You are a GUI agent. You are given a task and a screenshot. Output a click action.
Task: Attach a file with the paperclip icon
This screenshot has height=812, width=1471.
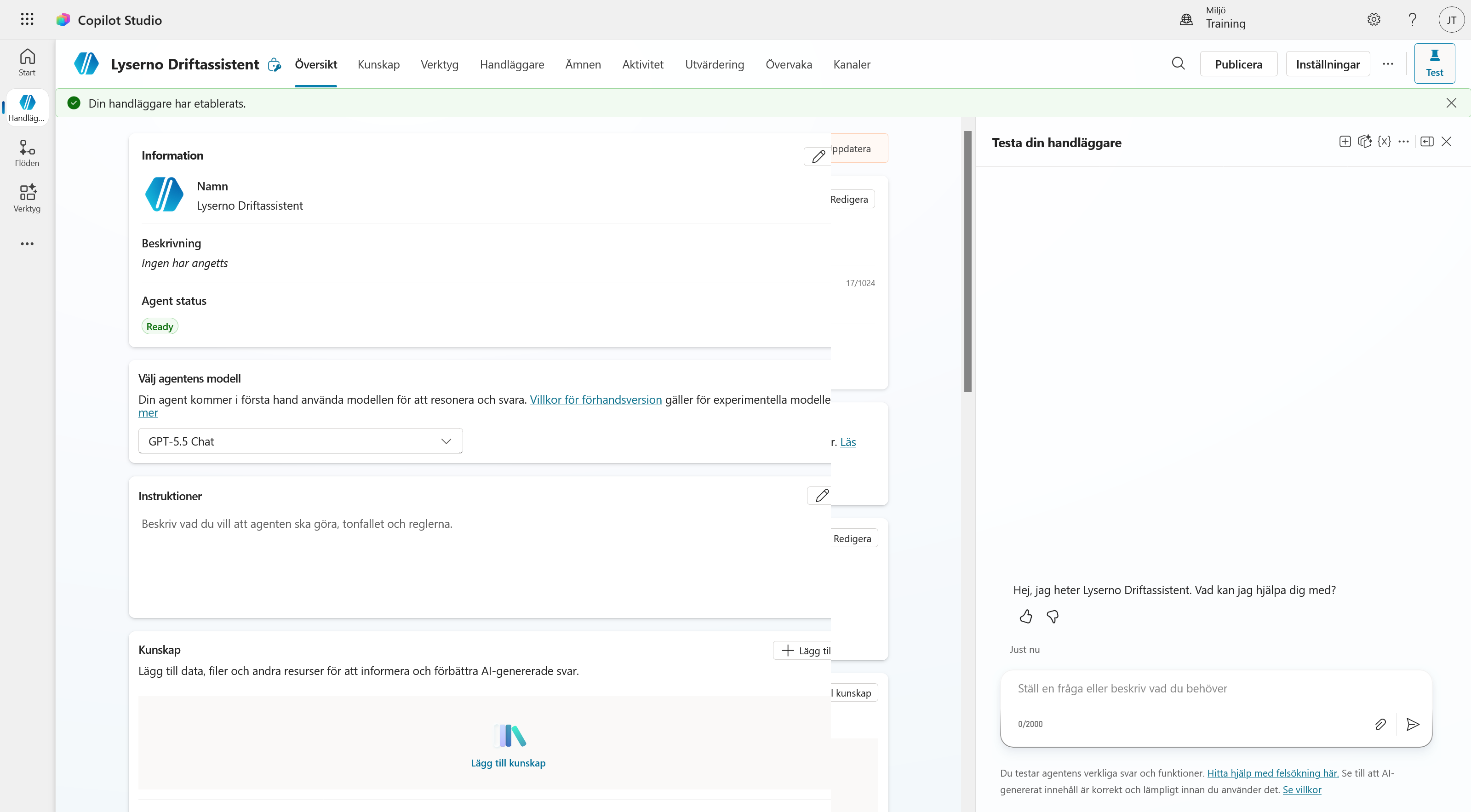tap(1380, 724)
